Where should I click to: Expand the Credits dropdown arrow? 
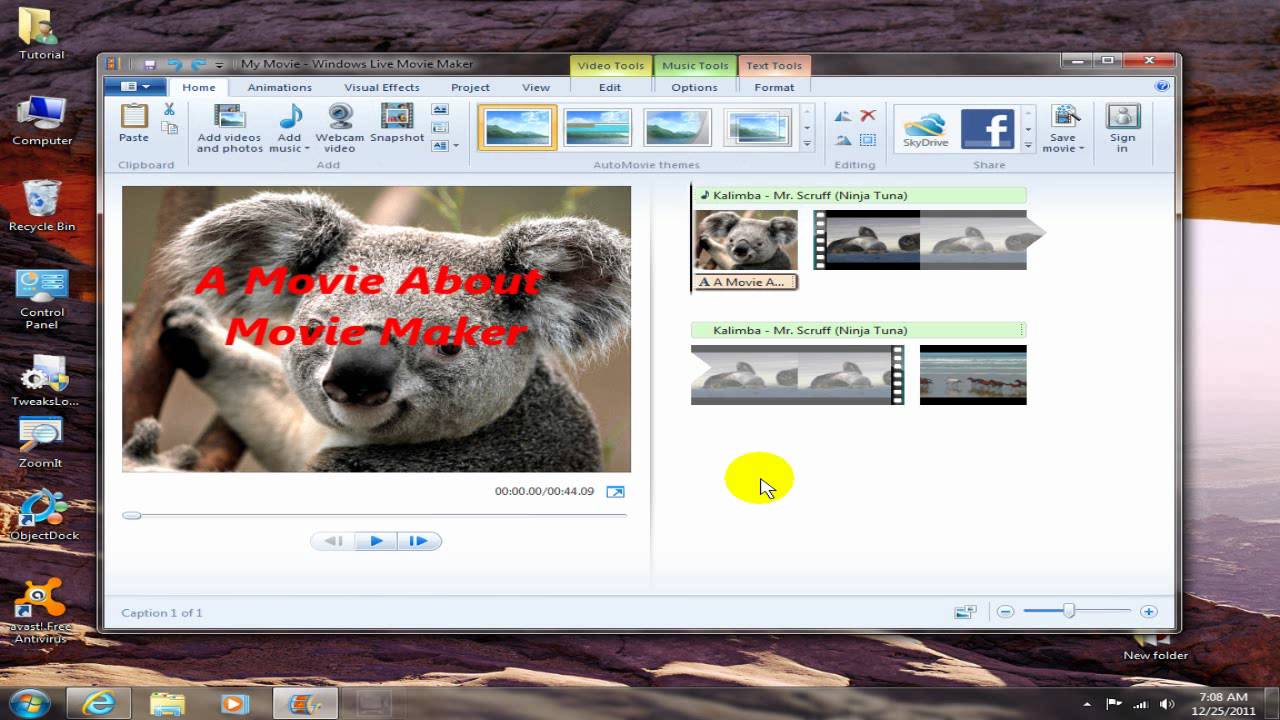click(x=456, y=146)
